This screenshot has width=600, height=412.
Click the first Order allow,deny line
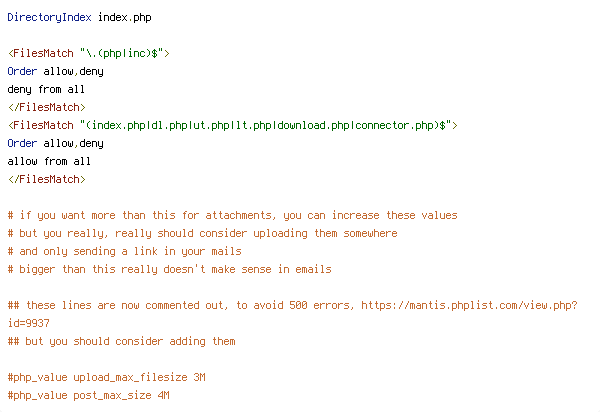[55, 72]
